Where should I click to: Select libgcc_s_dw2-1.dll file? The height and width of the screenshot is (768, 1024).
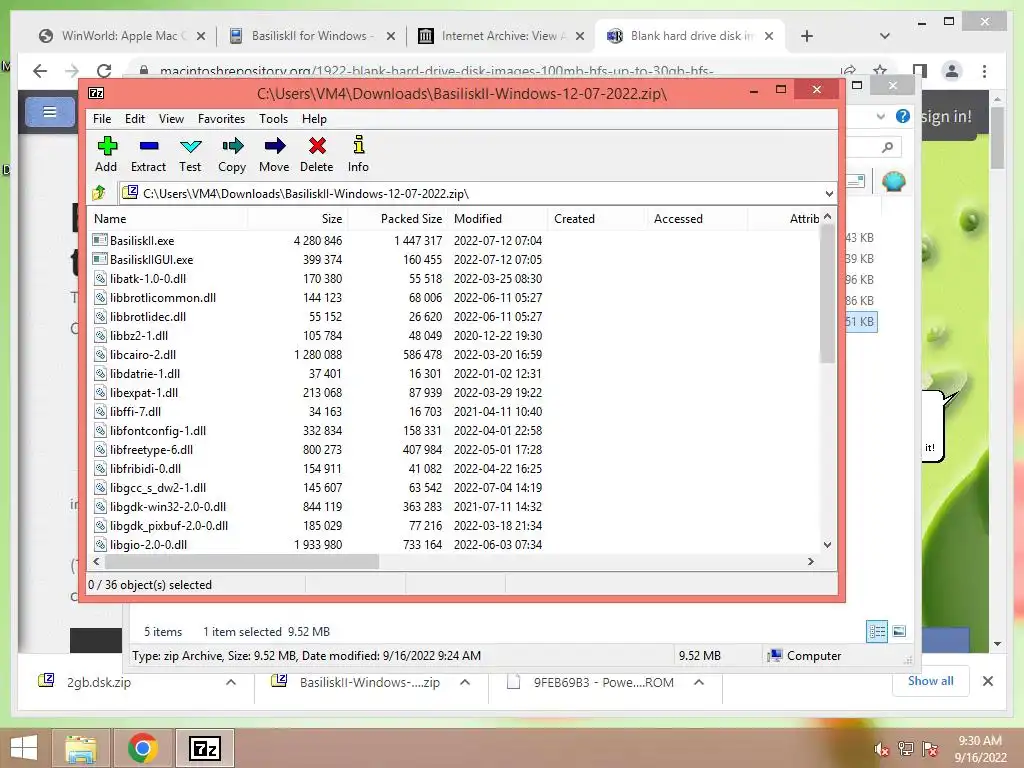coord(157,487)
